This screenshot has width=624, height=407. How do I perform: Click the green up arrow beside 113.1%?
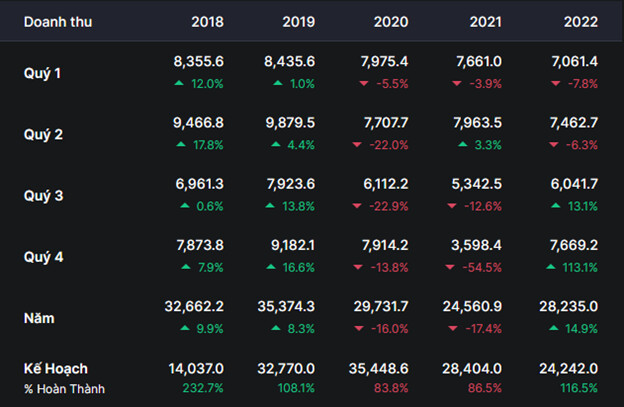pos(550,269)
